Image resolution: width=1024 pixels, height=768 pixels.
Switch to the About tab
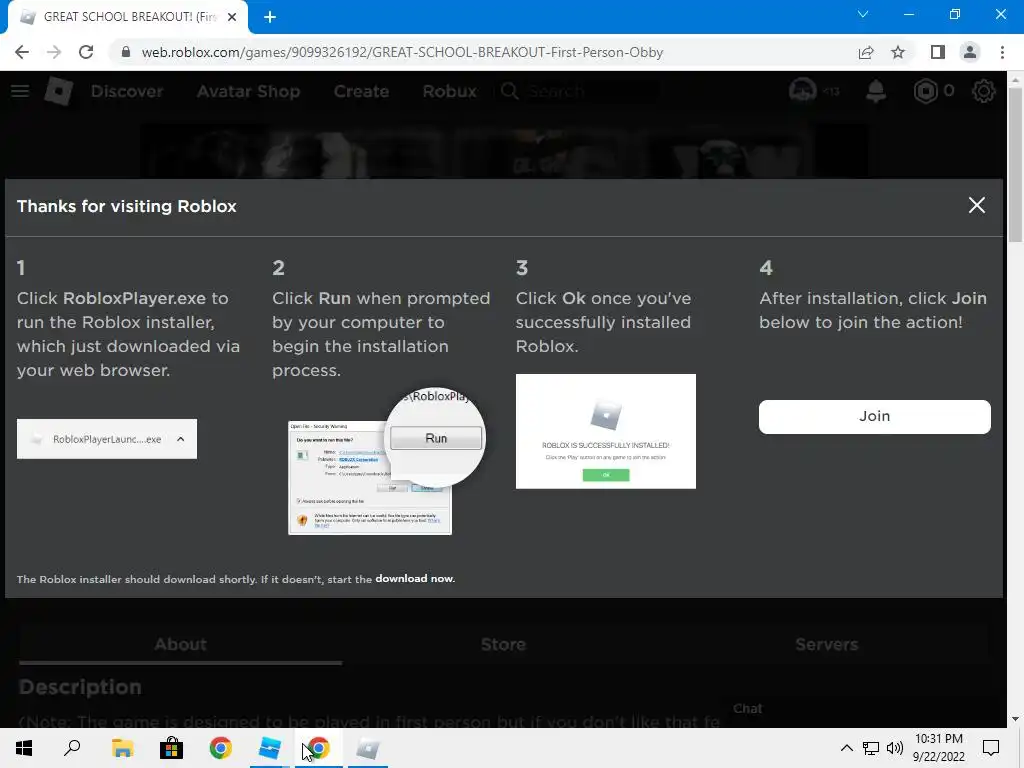point(180,645)
